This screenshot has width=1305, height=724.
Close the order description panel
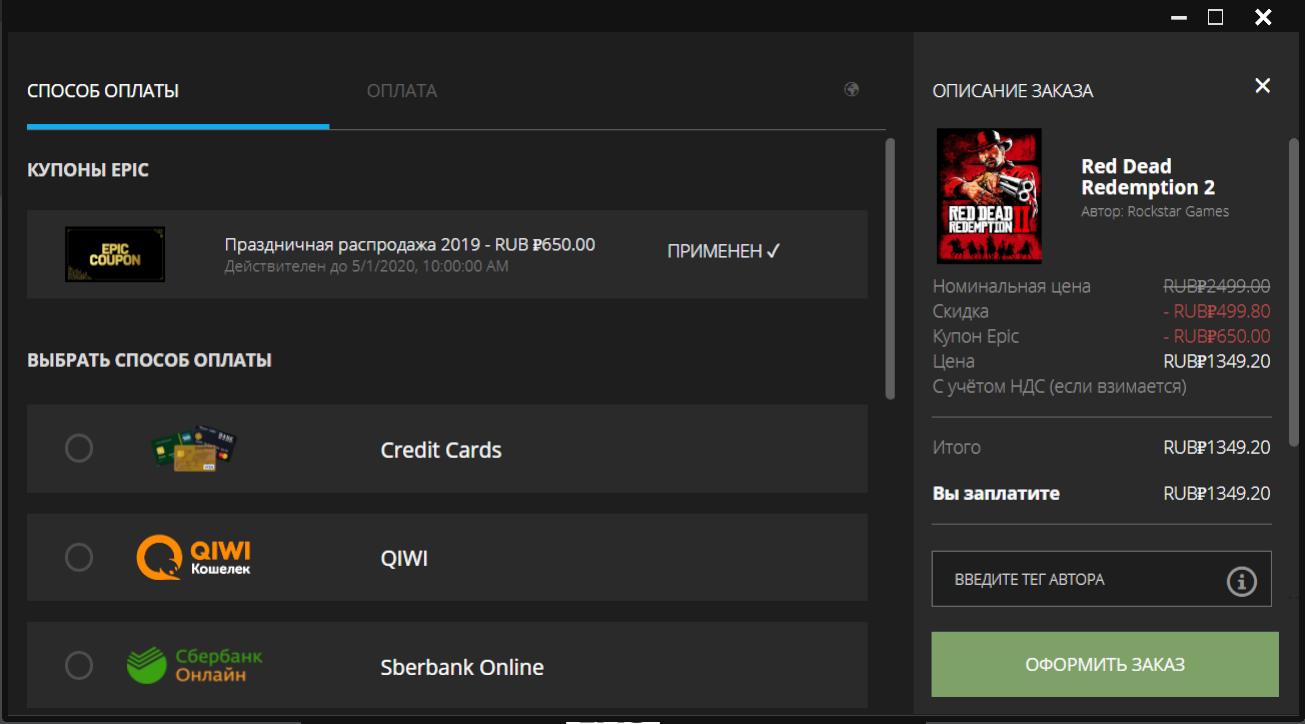click(x=1263, y=86)
